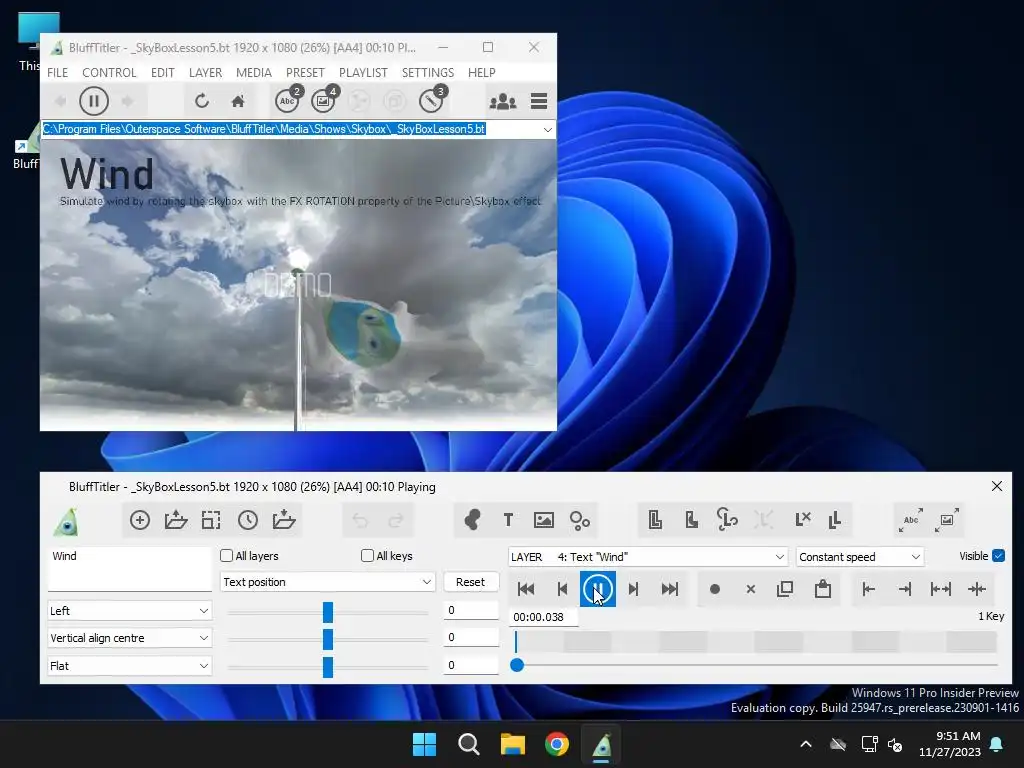Click the copy key icon
The image size is (1024, 768).
[x=785, y=589]
